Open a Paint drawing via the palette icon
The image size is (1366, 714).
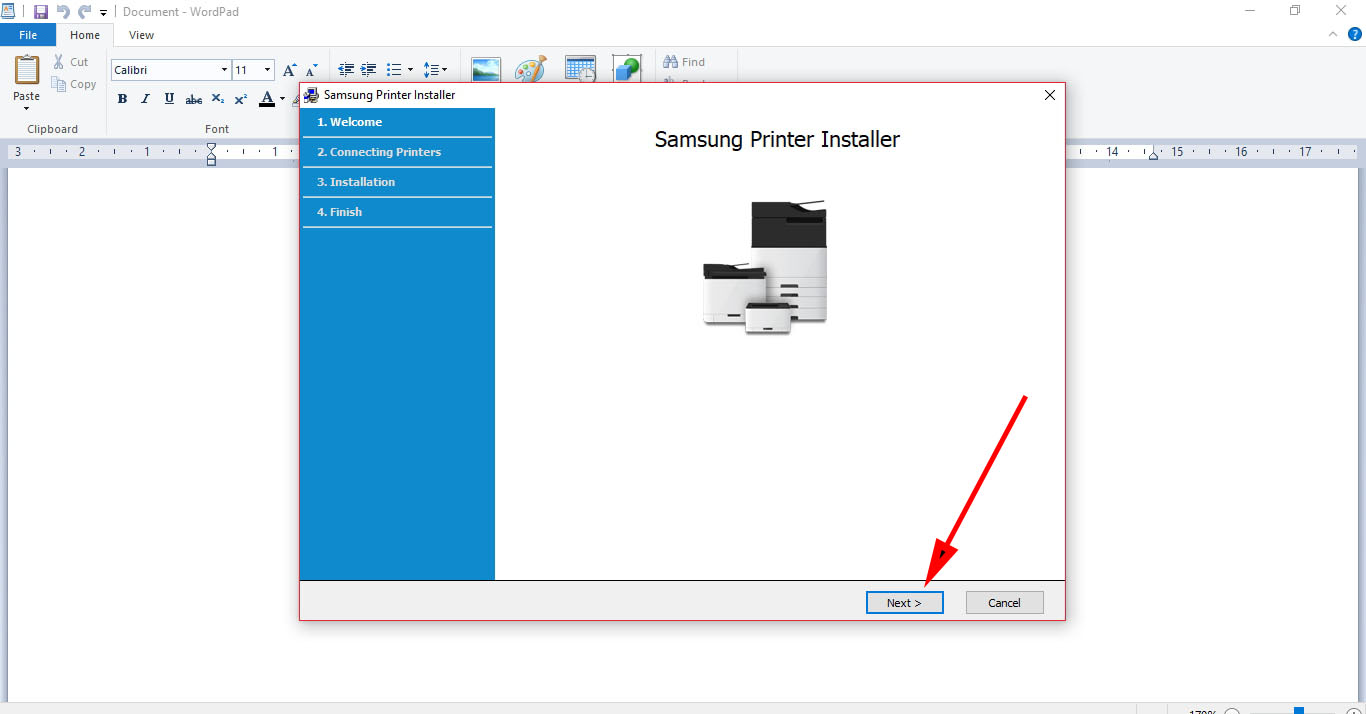[x=530, y=68]
